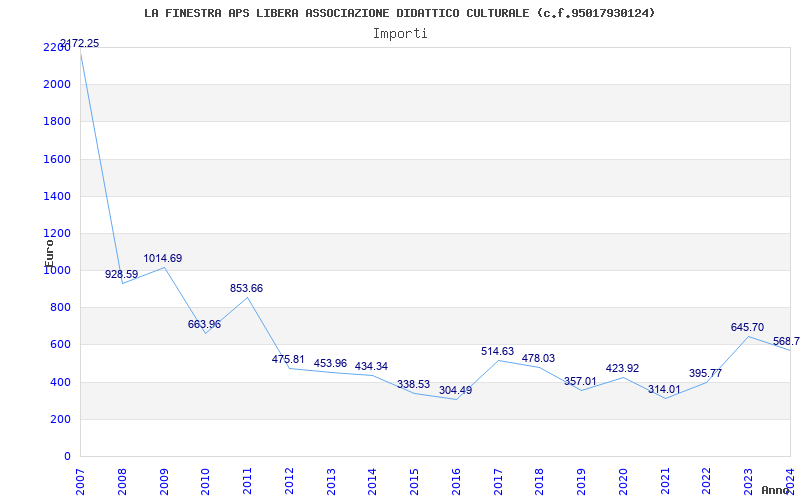
Task: Click the 200 y-axis tick label
Action: click(61, 419)
